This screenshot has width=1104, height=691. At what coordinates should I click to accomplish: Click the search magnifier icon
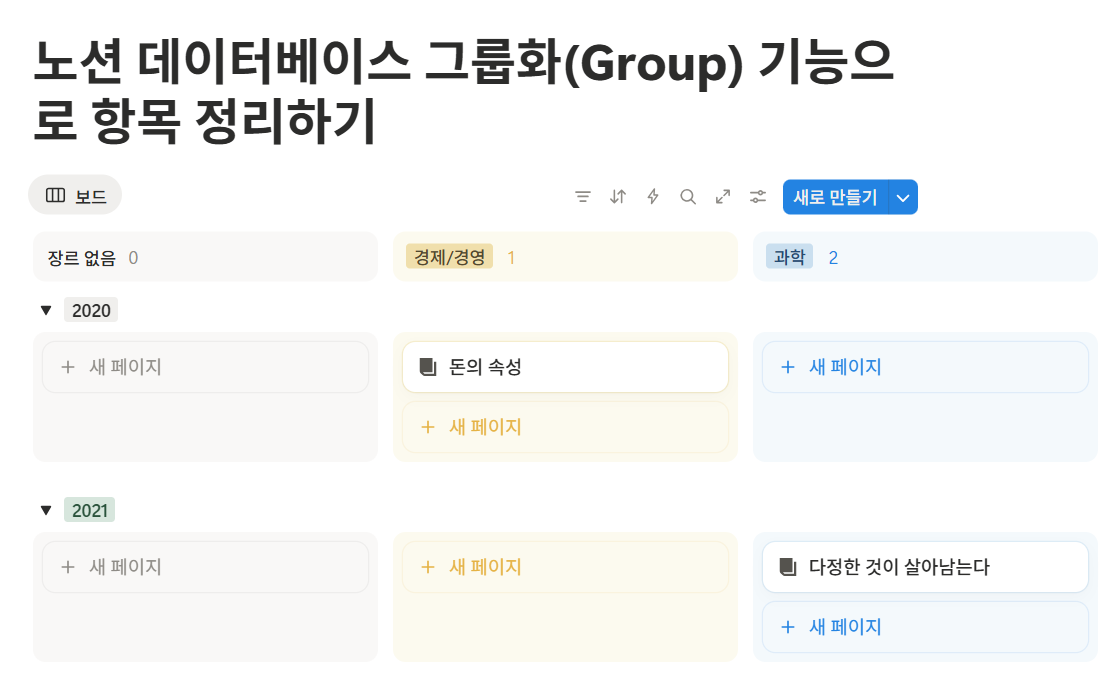(x=688, y=197)
